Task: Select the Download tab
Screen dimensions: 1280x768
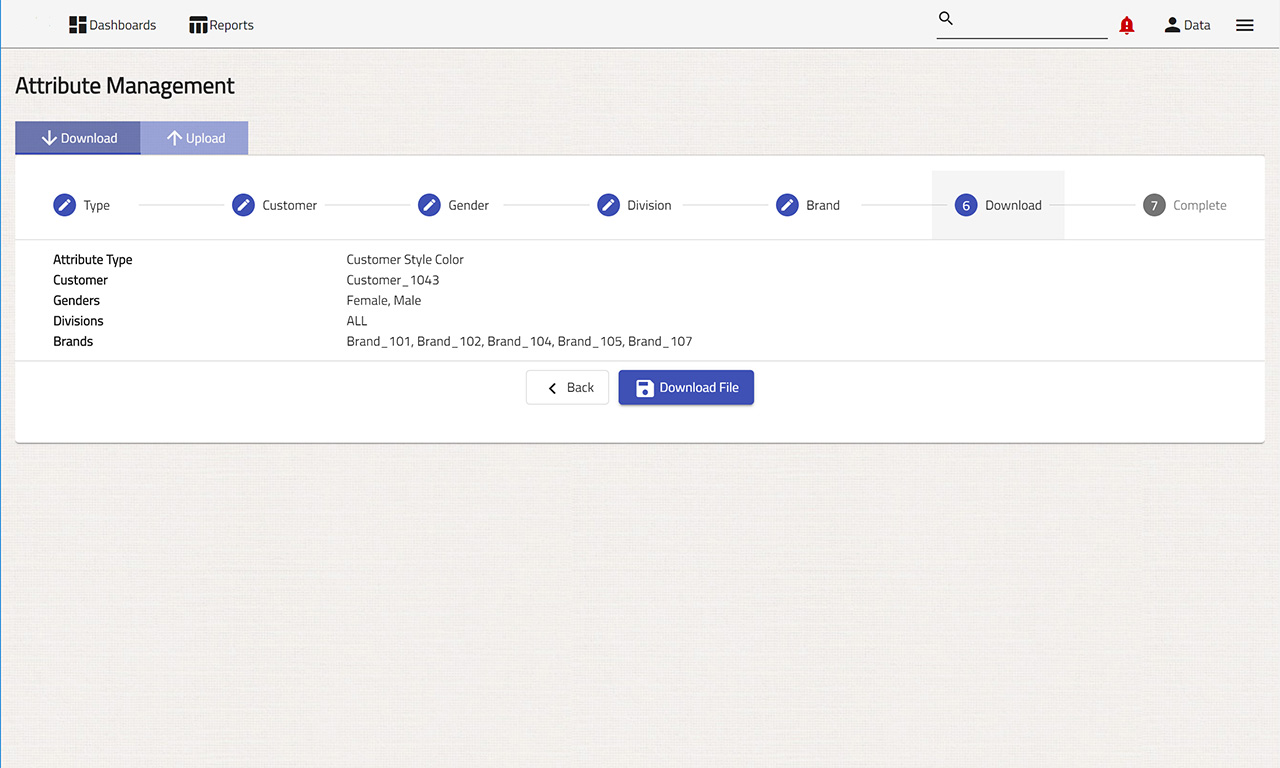Action: [x=78, y=138]
